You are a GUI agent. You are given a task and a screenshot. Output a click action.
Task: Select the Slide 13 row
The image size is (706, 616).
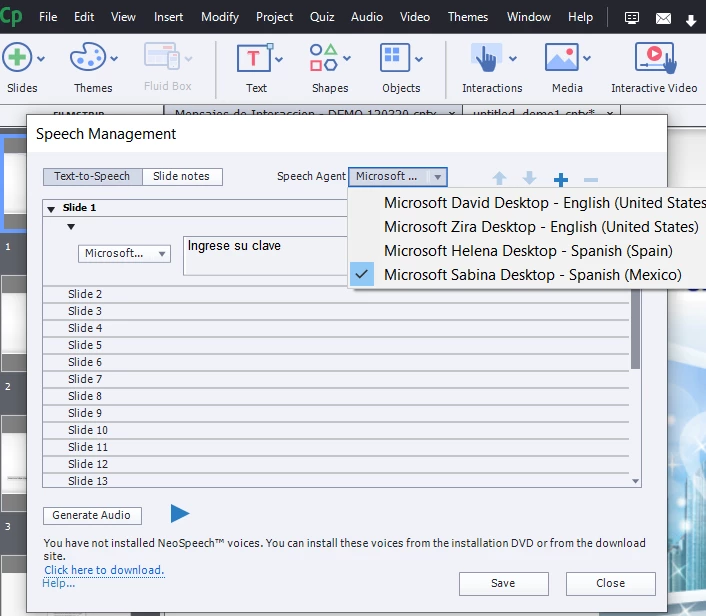336,481
